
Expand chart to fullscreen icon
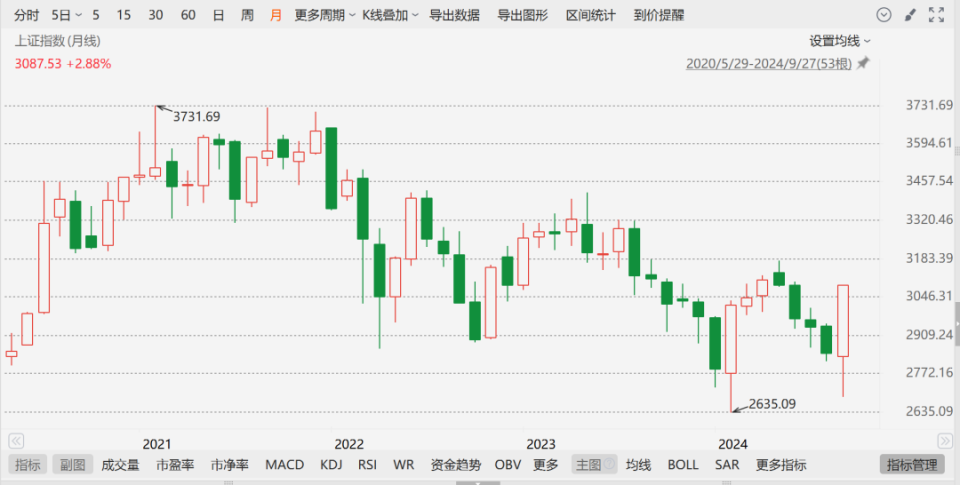[x=936, y=15]
